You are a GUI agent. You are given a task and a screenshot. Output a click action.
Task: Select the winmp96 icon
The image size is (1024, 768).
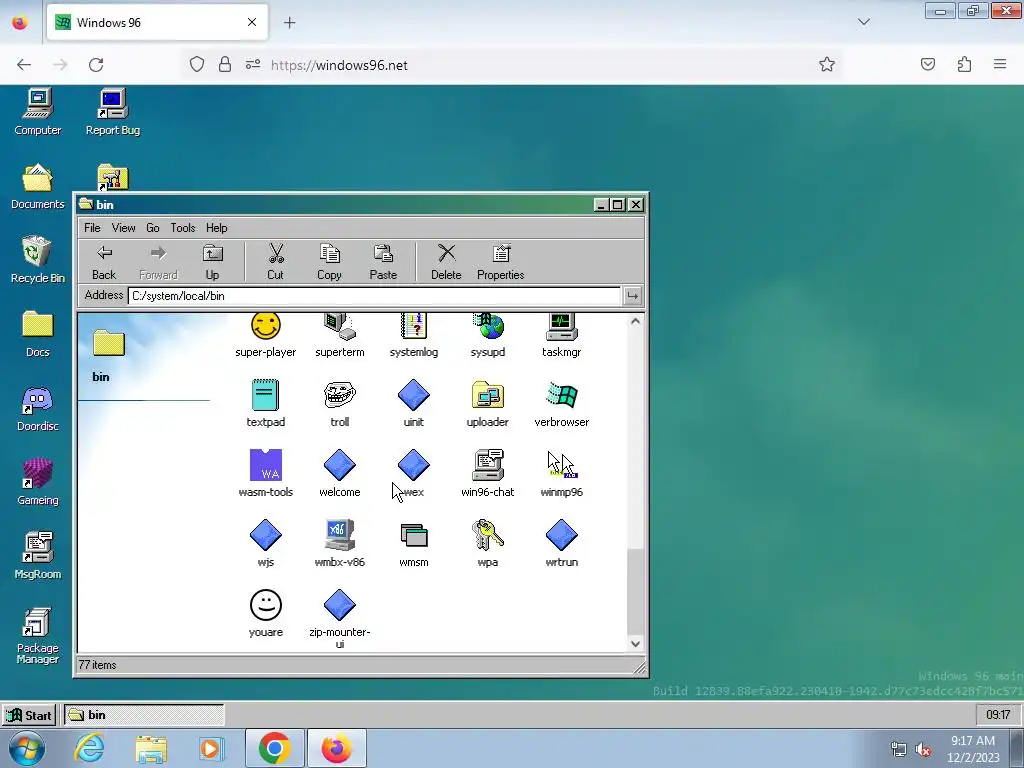point(562,465)
